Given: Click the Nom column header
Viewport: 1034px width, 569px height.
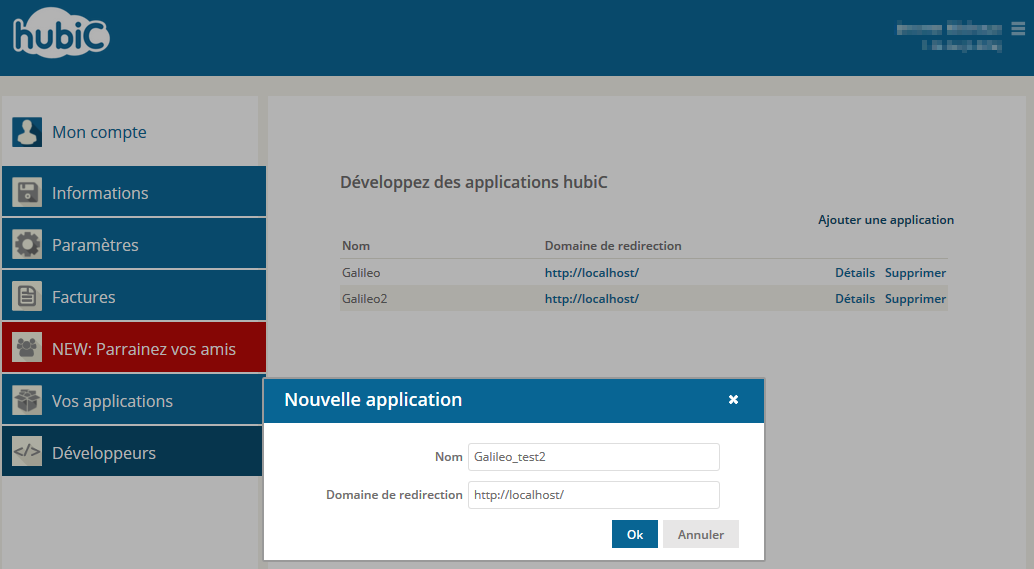Looking at the screenshot, I should pos(355,246).
